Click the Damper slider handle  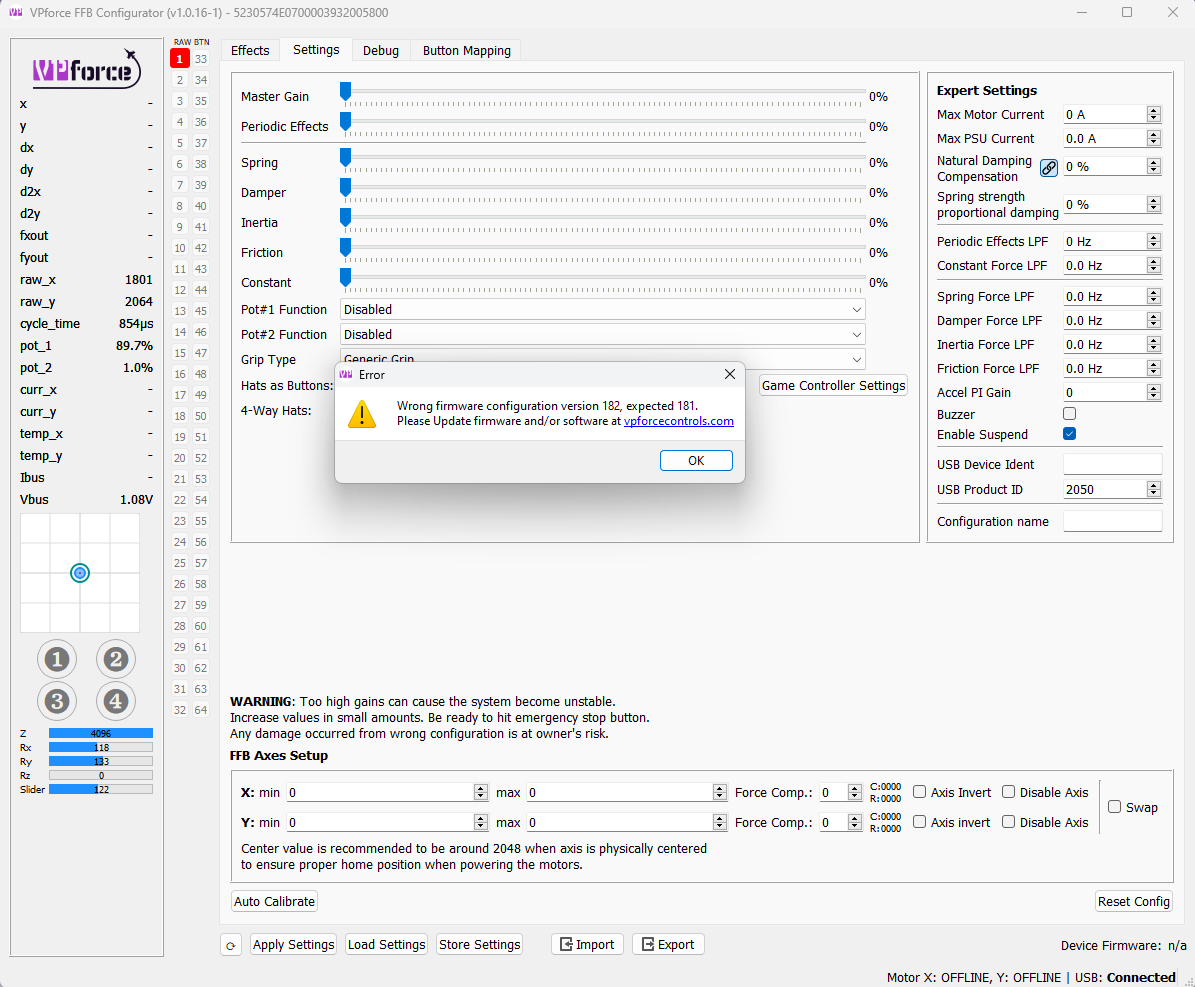click(x=345, y=187)
